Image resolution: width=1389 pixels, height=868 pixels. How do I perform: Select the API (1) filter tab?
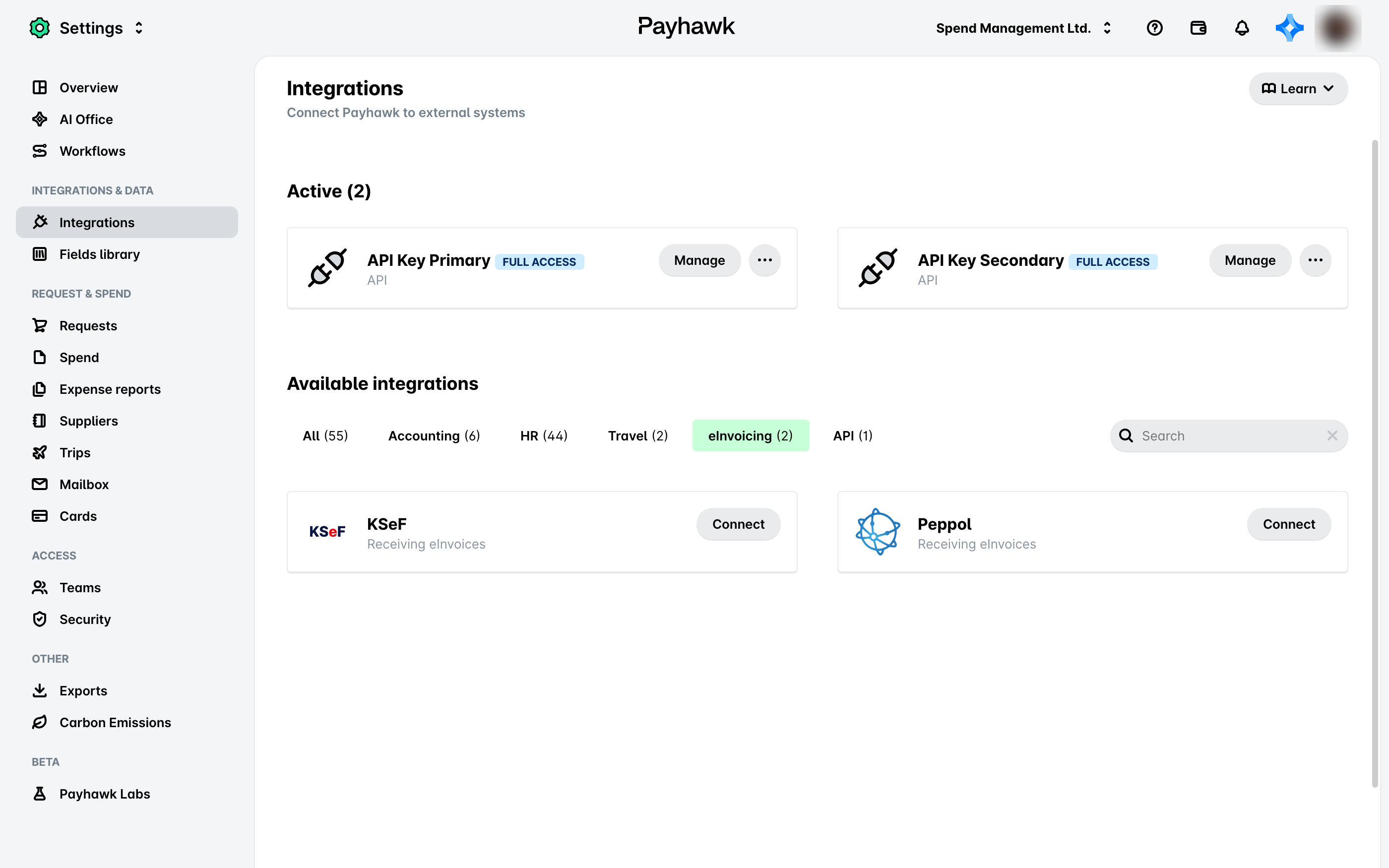click(x=852, y=435)
